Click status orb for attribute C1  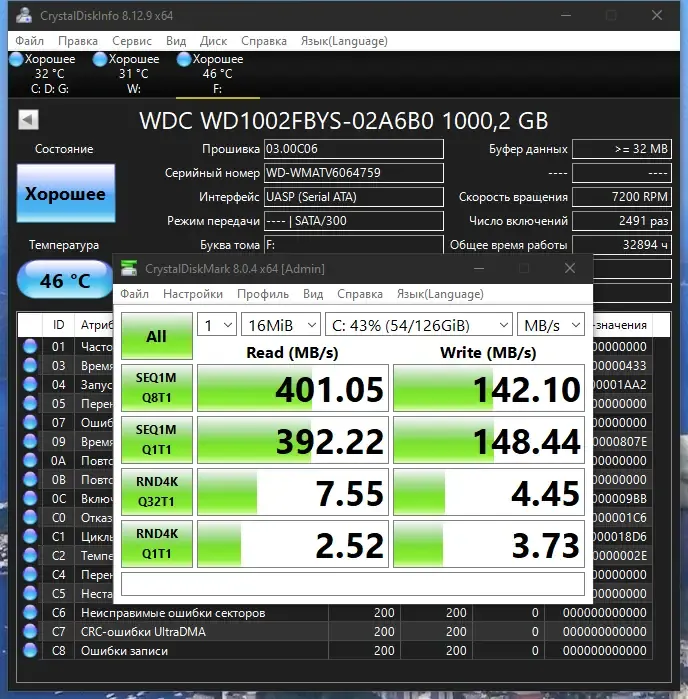[30, 536]
